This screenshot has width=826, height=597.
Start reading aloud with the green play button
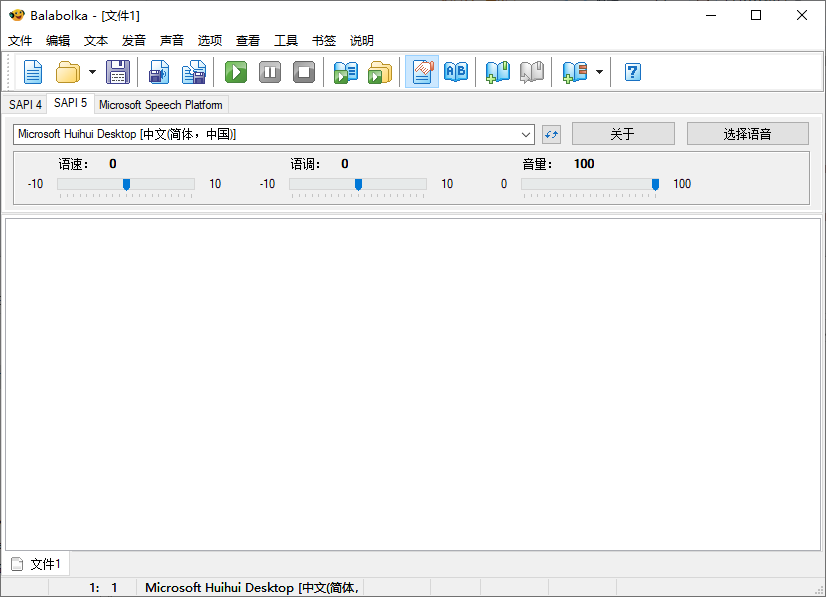[236, 72]
